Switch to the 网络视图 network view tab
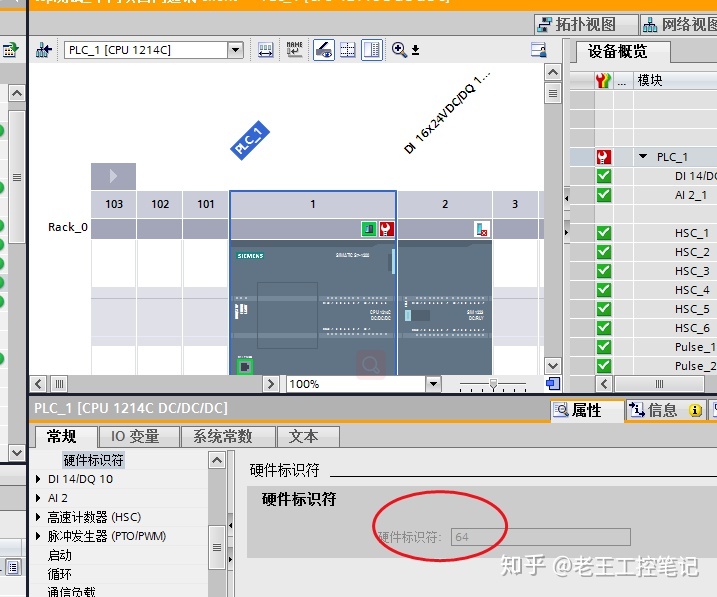This screenshot has height=597, width=717. [x=679, y=24]
